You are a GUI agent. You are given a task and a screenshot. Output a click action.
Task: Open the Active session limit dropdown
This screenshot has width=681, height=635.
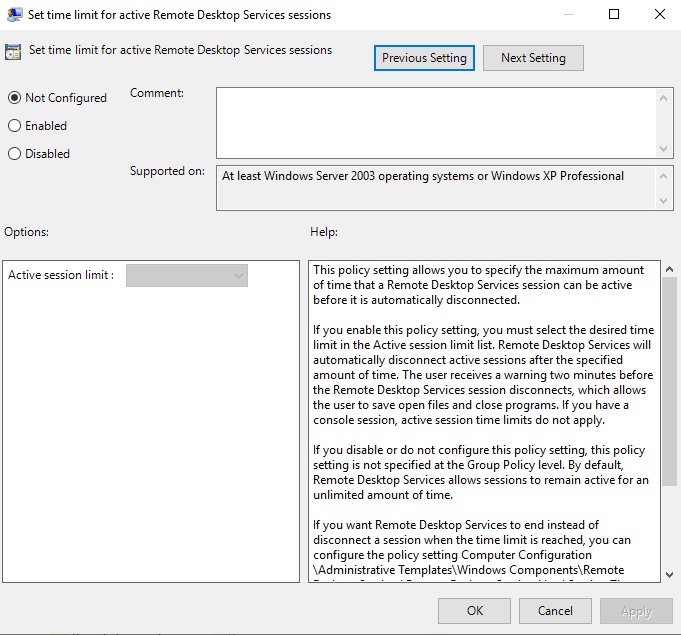[187, 276]
